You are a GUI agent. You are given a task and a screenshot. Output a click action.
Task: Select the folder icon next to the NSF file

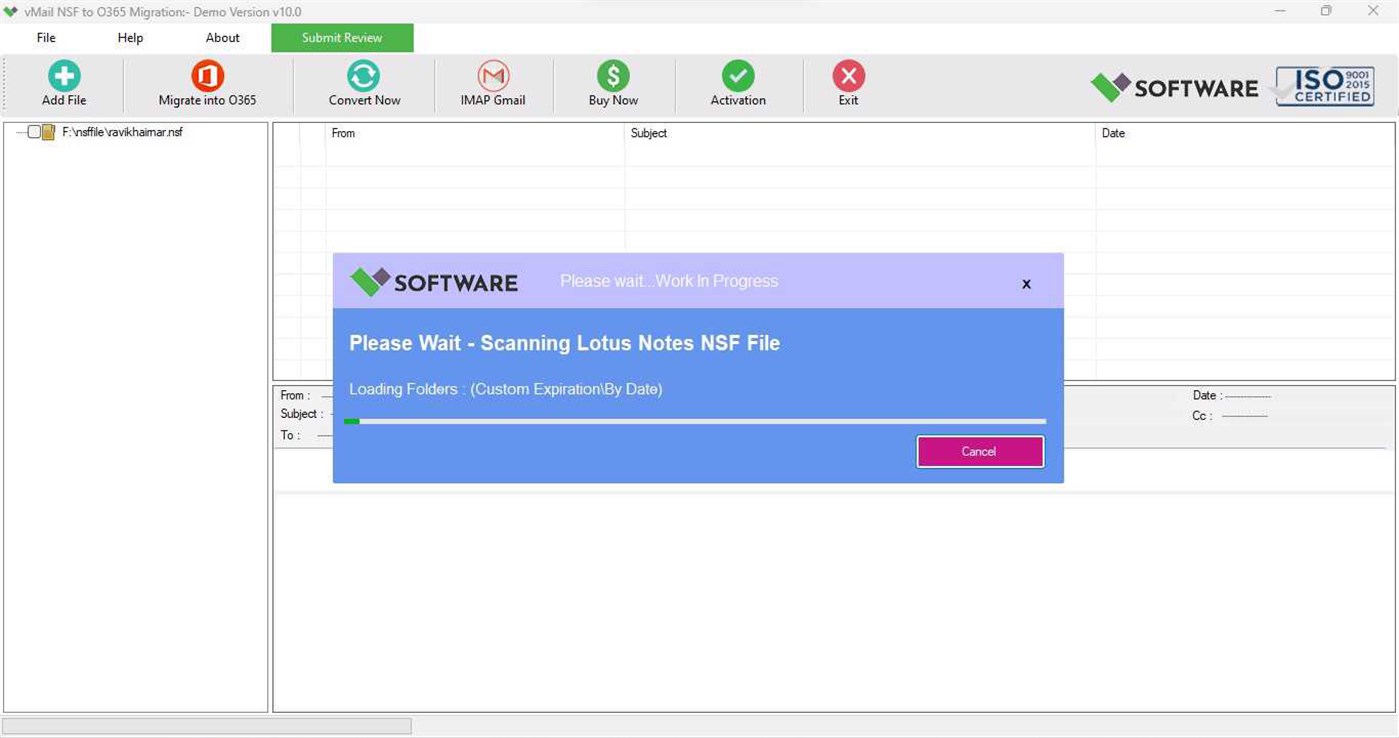(46, 131)
